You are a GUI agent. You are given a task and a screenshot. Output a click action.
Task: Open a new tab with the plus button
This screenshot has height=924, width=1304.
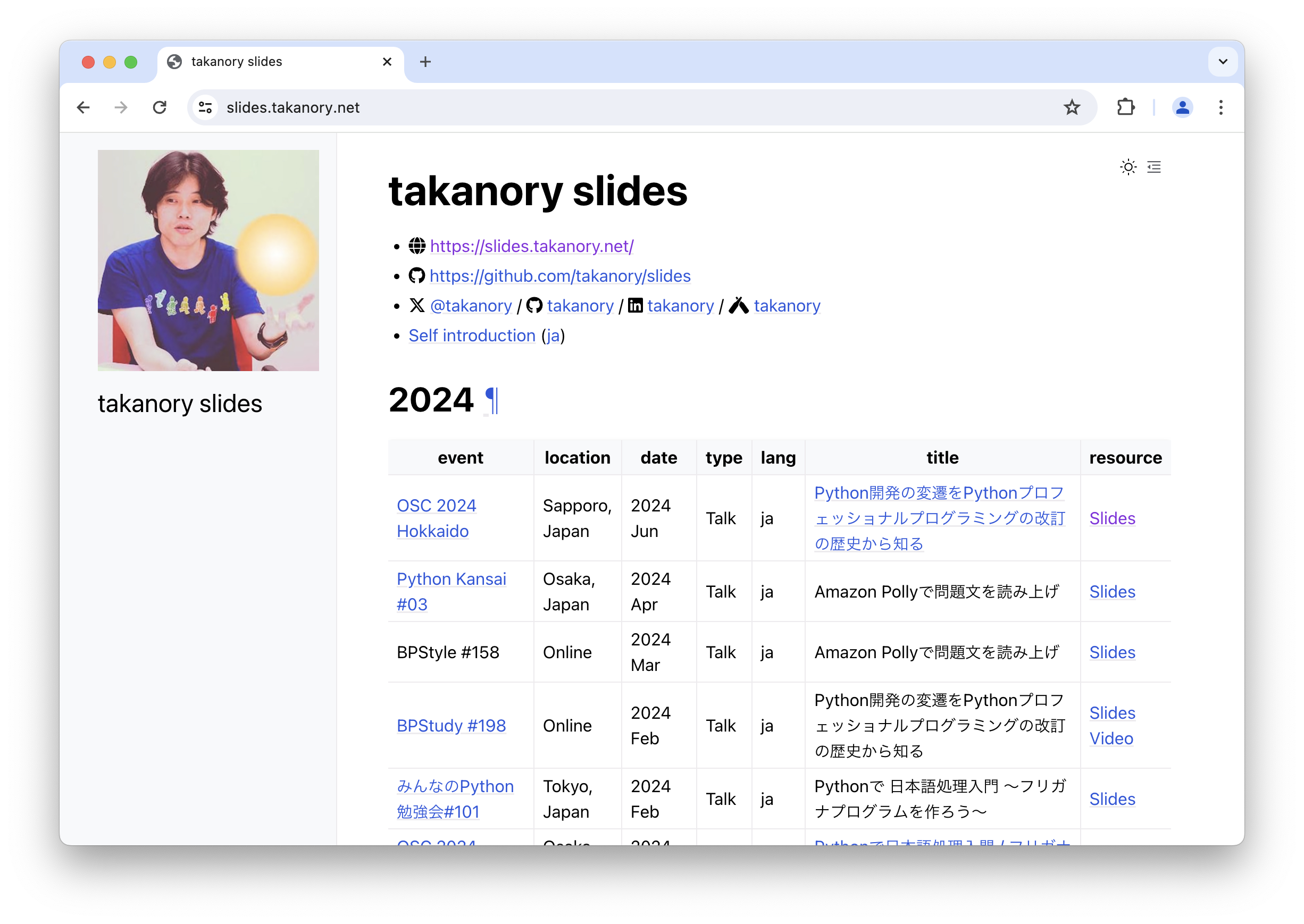coord(425,62)
